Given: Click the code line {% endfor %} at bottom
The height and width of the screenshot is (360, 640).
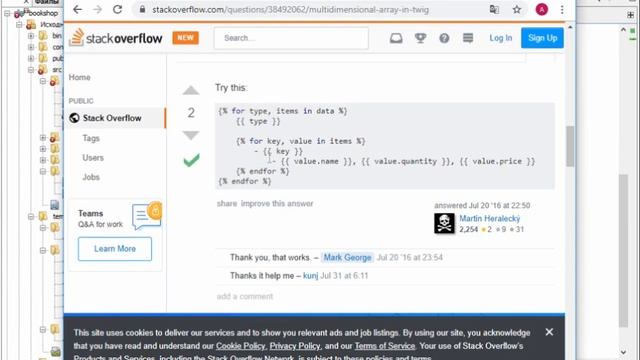Looking at the screenshot, I should (x=245, y=181).
